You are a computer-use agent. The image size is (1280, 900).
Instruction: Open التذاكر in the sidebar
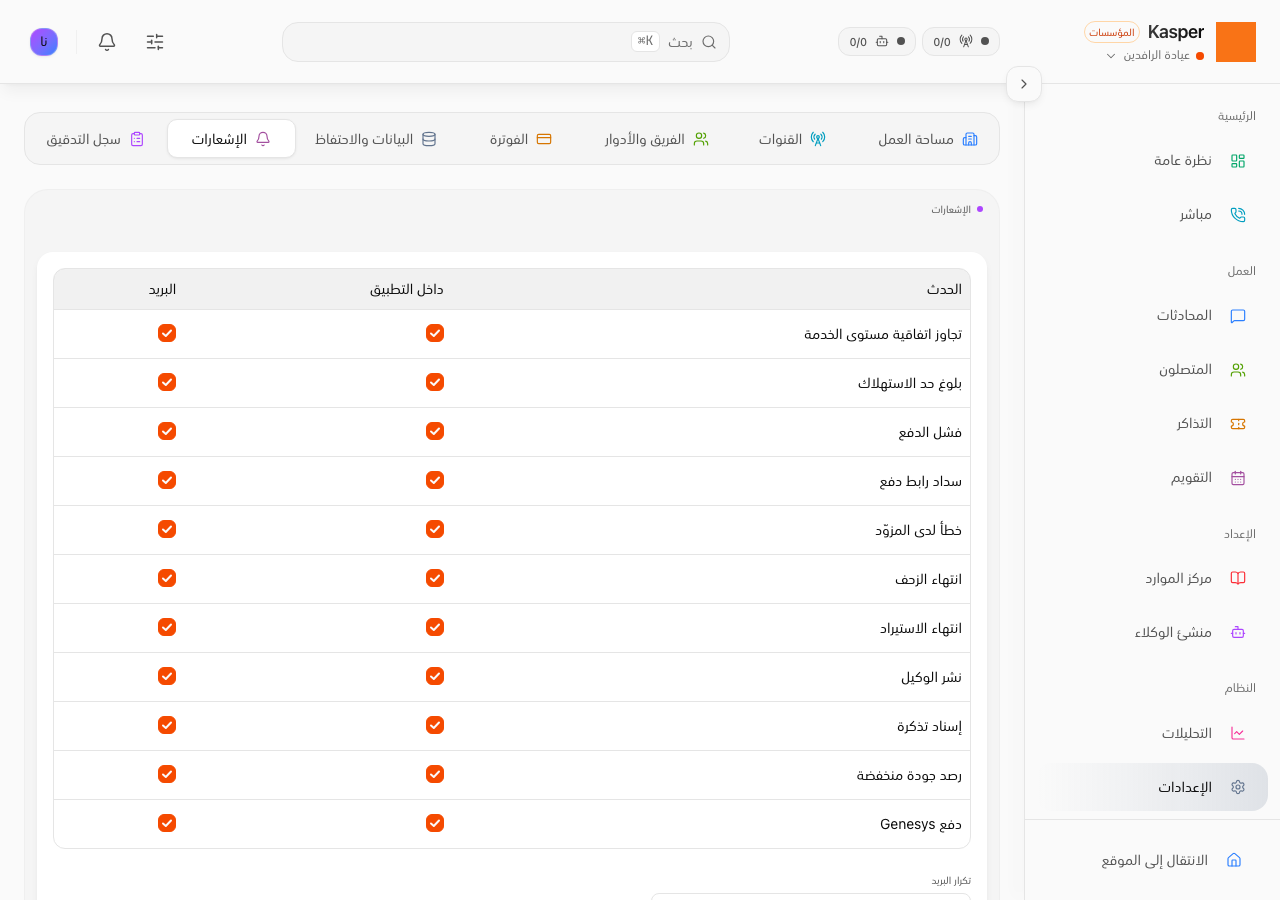[x=1152, y=424]
